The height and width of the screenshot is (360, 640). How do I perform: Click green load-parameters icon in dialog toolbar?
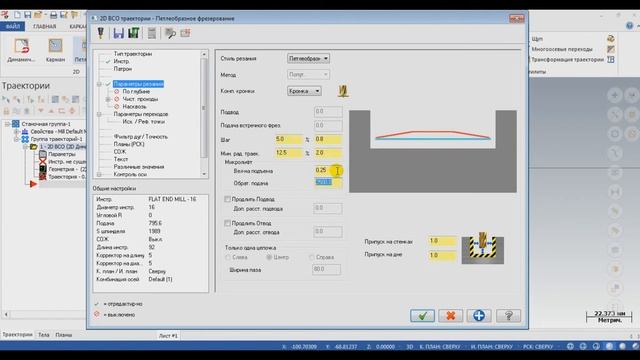(x=133, y=33)
